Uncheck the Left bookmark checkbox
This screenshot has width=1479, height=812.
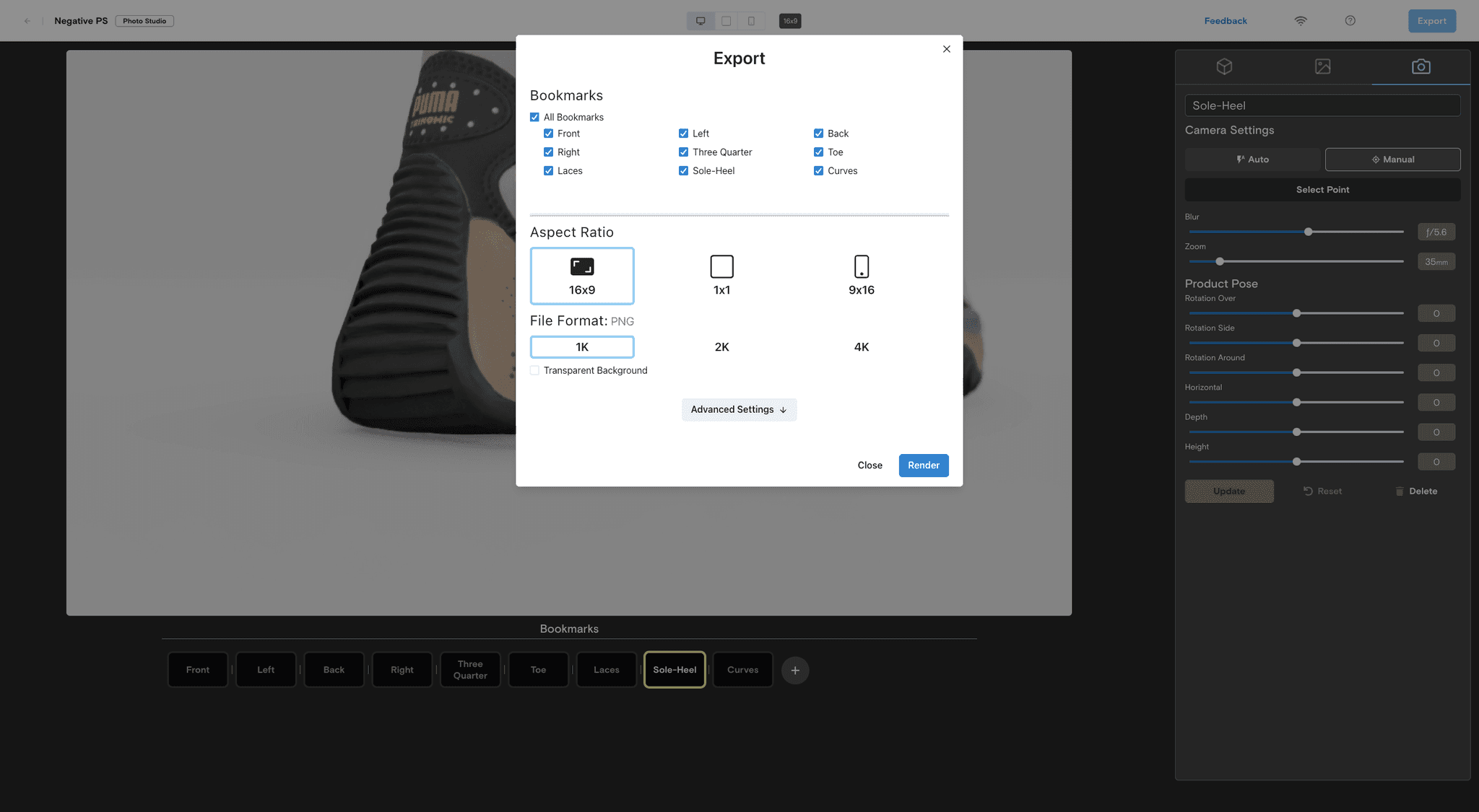tap(683, 134)
